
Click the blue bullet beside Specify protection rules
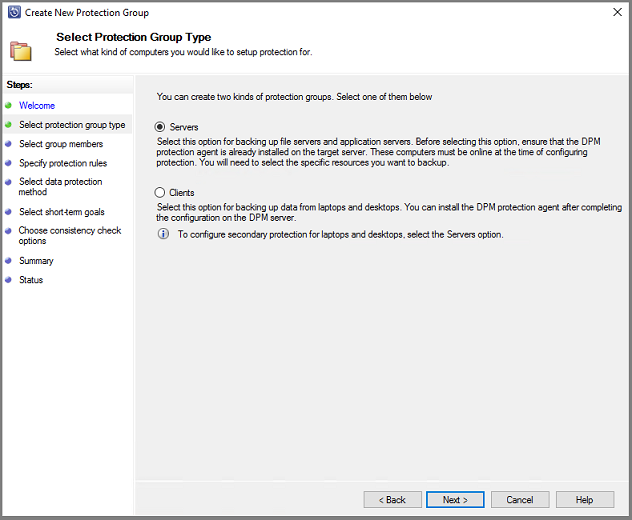click(x=8, y=163)
